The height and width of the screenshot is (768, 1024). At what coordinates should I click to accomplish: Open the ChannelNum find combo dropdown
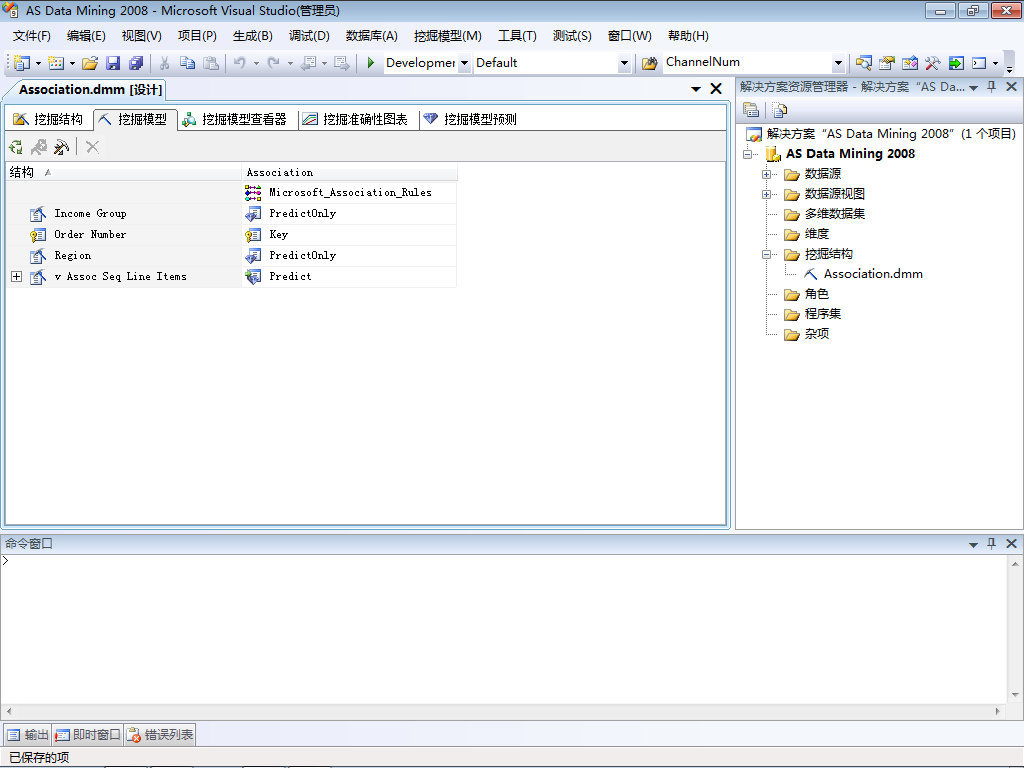pyautogui.click(x=838, y=63)
